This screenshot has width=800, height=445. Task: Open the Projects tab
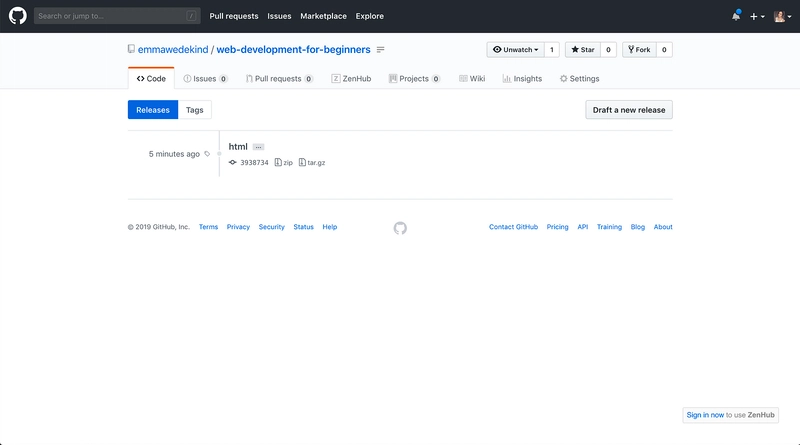pos(414,79)
